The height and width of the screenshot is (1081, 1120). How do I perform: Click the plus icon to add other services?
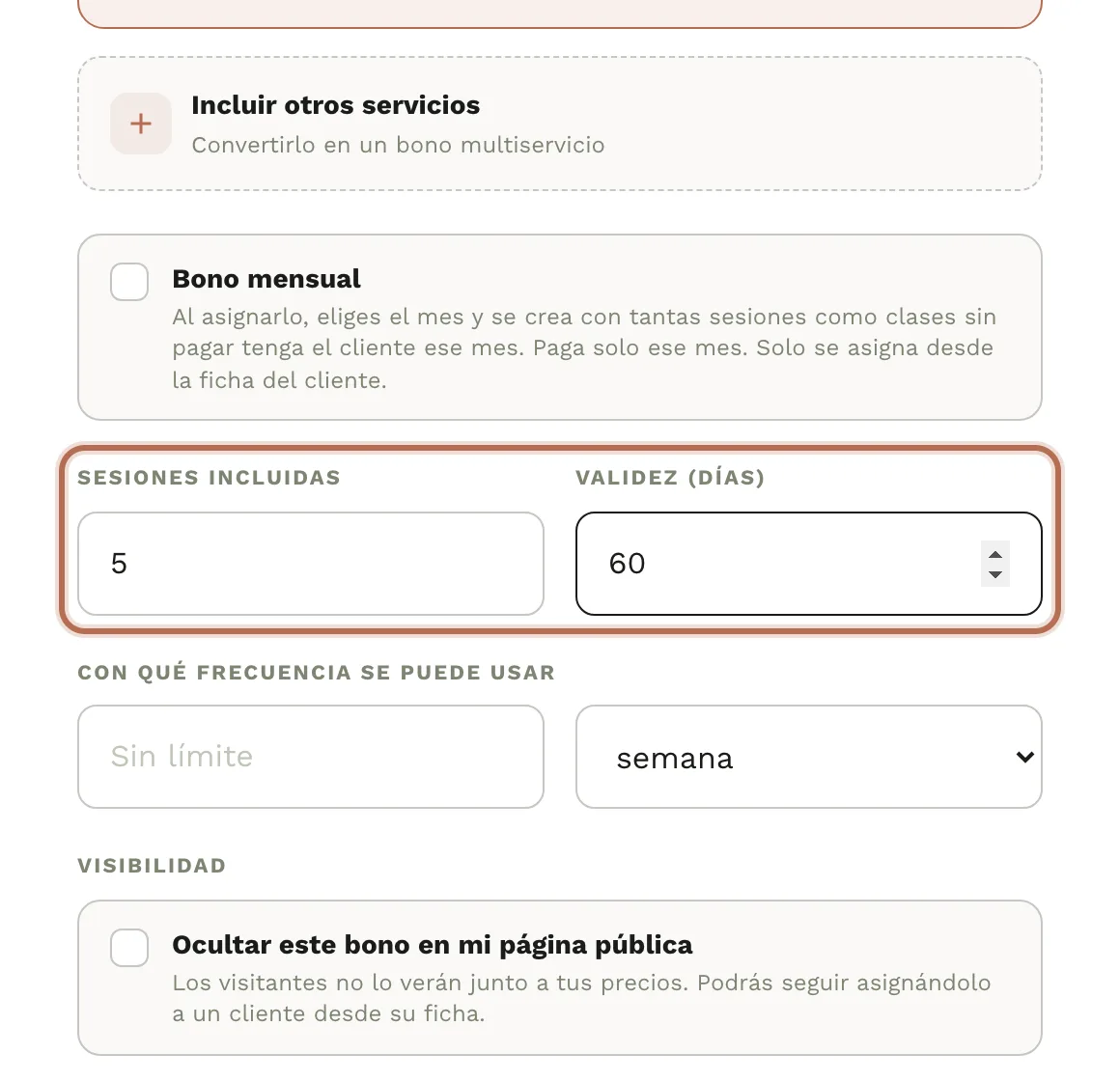pyautogui.click(x=141, y=124)
